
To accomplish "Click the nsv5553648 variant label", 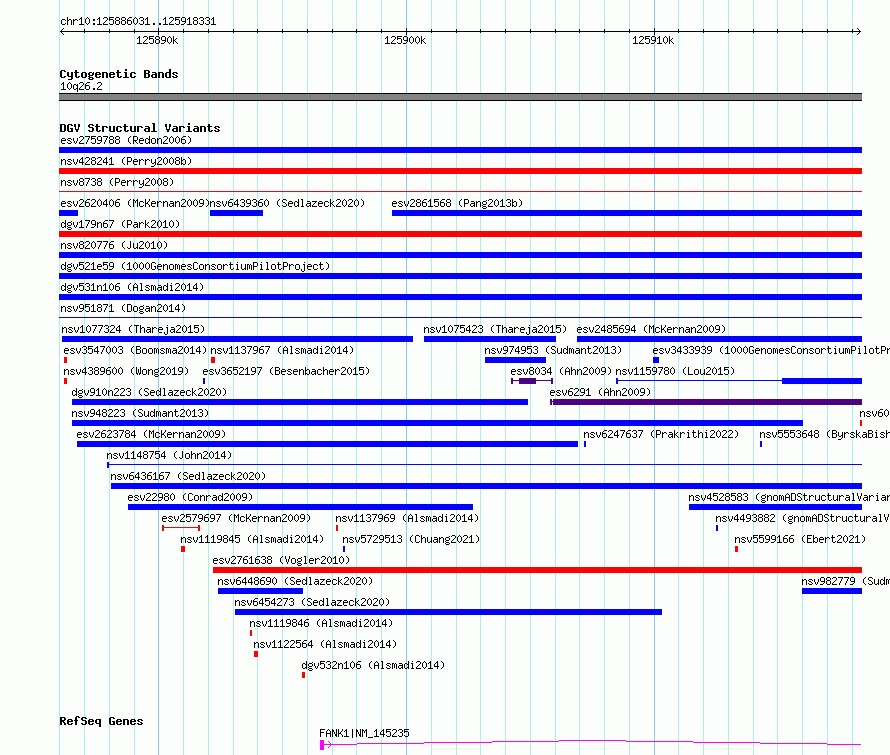I will click(x=825, y=434).
